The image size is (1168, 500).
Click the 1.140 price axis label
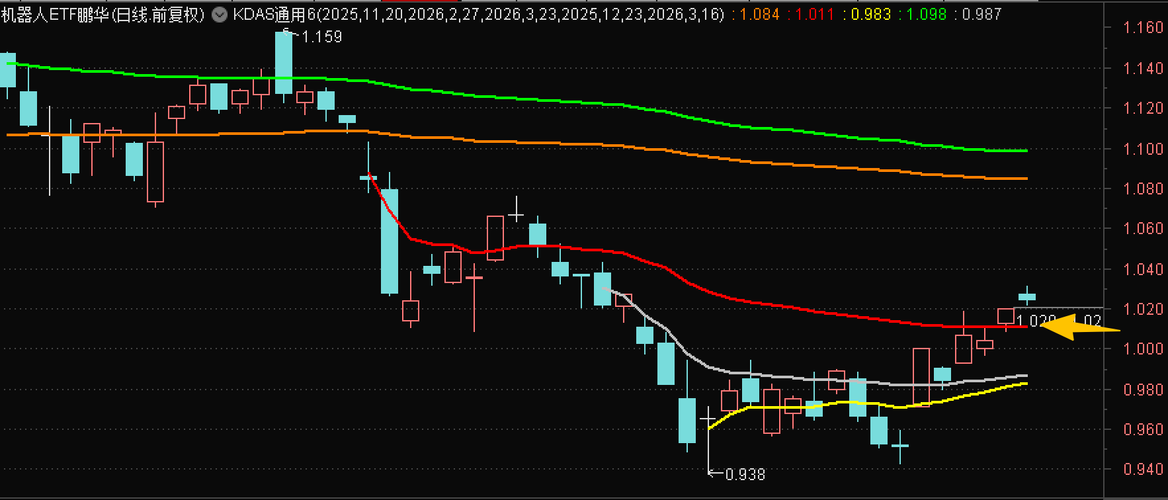click(1142, 69)
